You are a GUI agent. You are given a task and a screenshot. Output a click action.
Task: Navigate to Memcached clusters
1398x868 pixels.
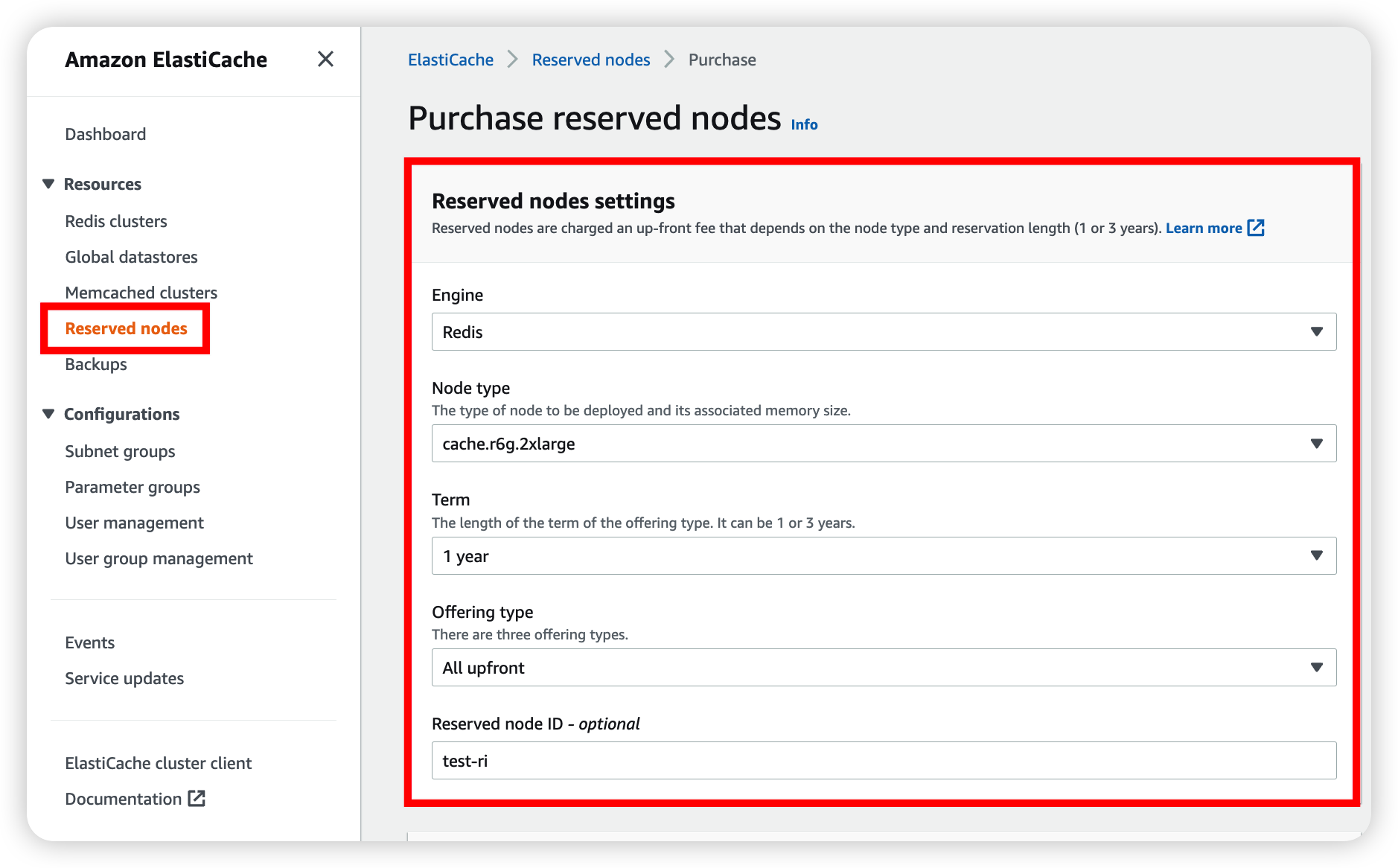(x=141, y=293)
